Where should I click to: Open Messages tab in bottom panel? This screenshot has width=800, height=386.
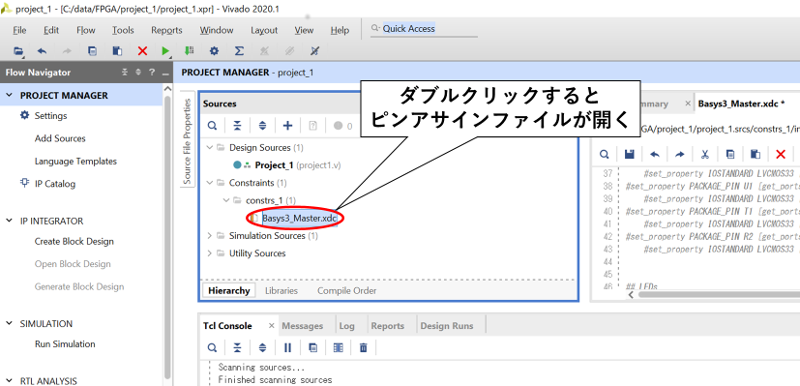[303, 326]
